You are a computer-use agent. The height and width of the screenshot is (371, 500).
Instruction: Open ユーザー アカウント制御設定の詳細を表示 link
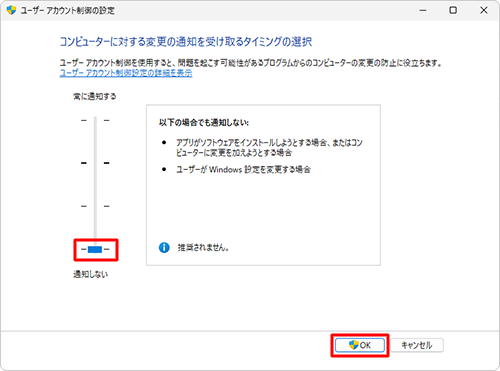pos(126,73)
